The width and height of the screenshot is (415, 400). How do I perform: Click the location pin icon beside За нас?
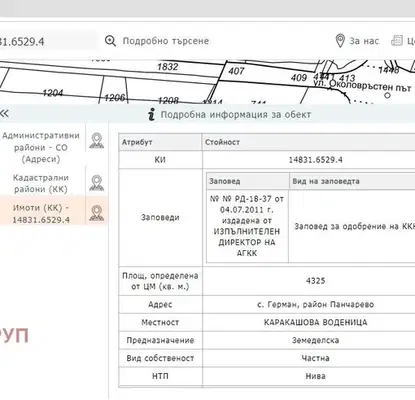pos(339,41)
